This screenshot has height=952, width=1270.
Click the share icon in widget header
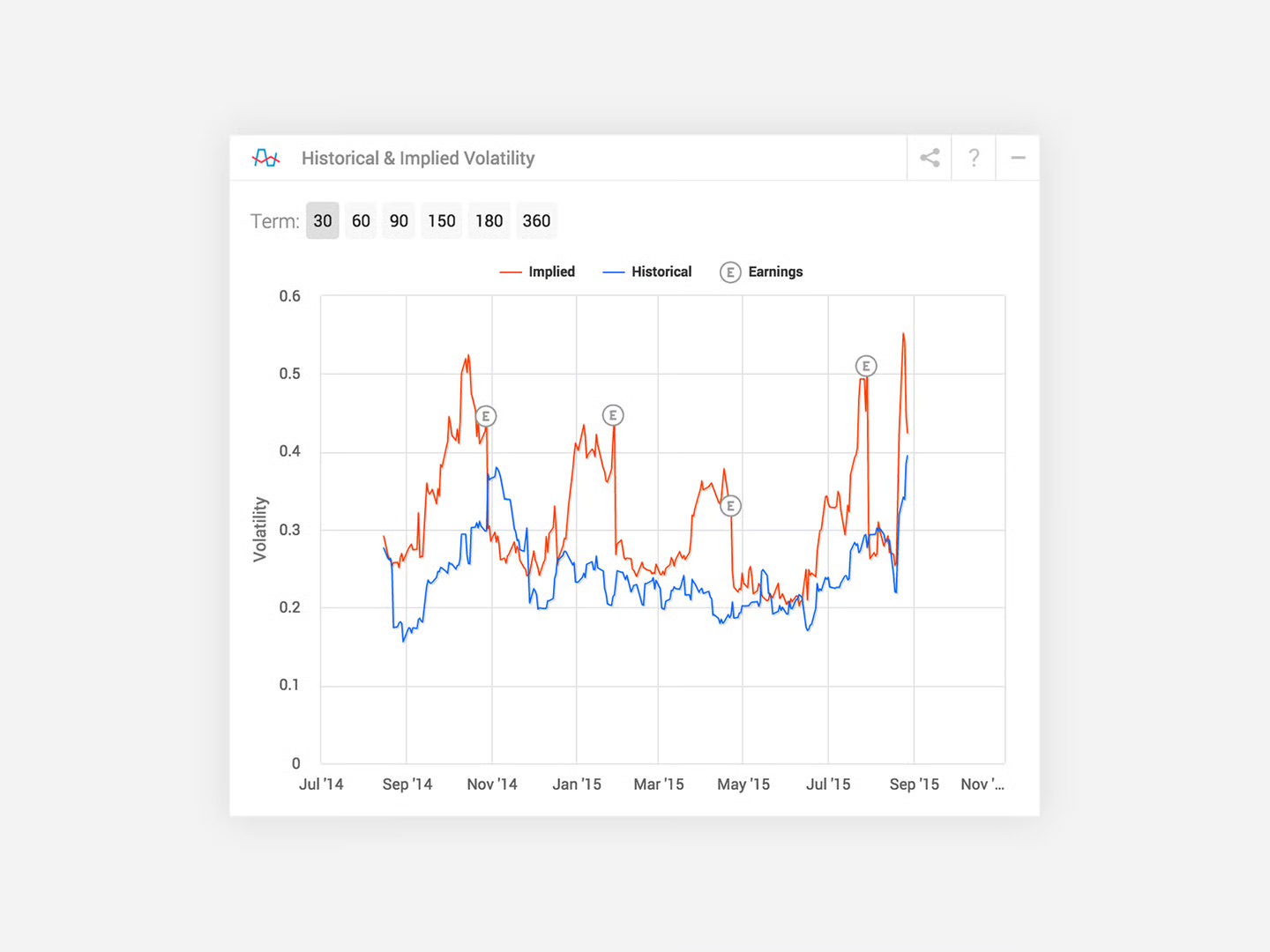click(x=930, y=158)
